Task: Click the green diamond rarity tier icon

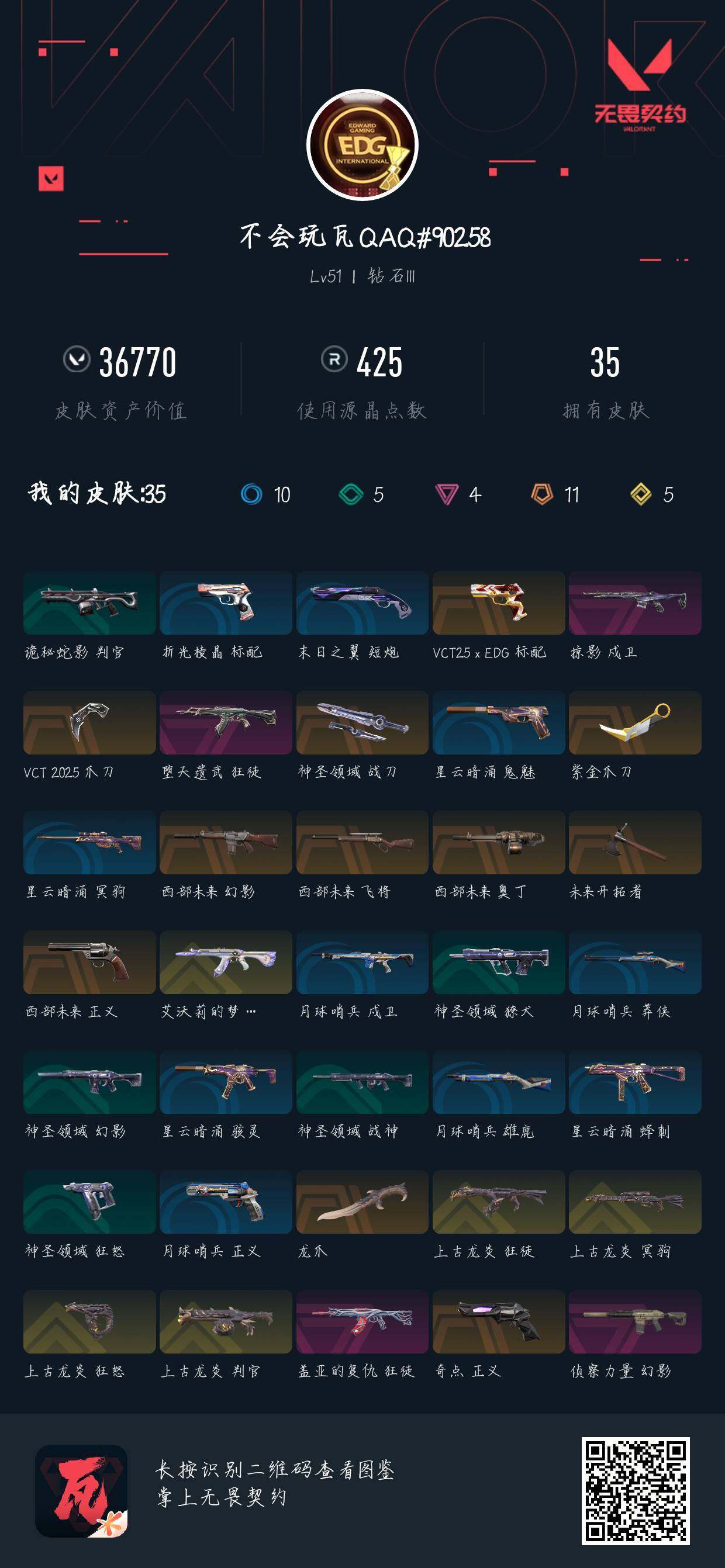Action: click(x=351, y=494)
